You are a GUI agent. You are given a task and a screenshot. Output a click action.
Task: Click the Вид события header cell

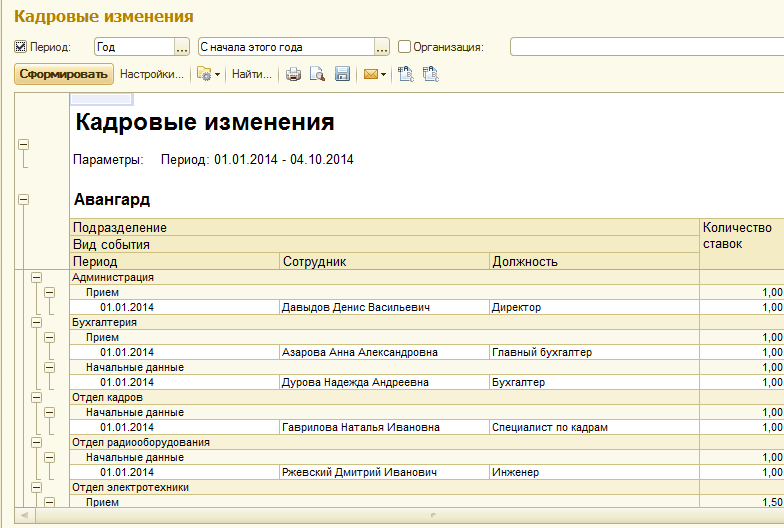click(384, 244)
